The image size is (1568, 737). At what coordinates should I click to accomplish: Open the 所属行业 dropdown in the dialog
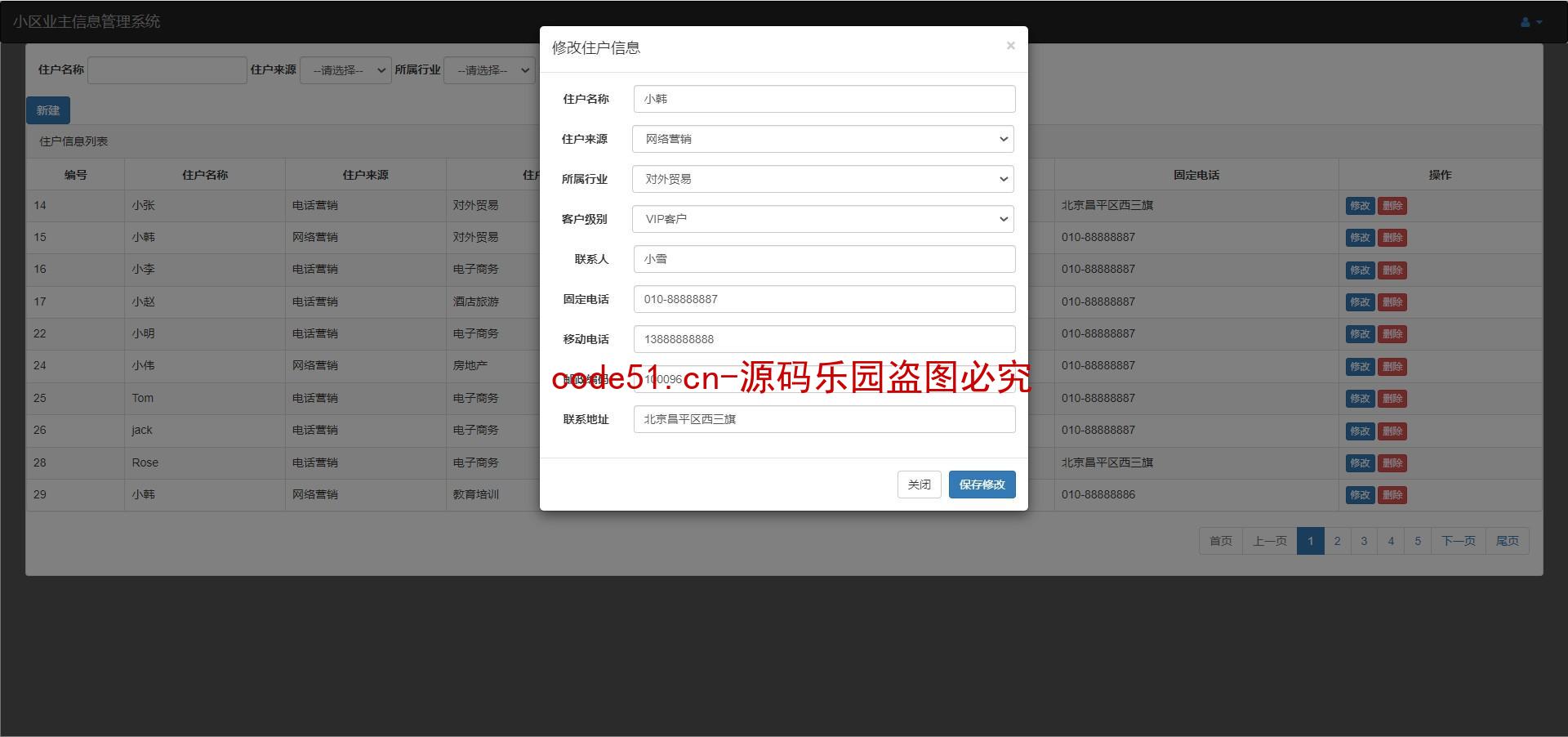pos(823,179)
